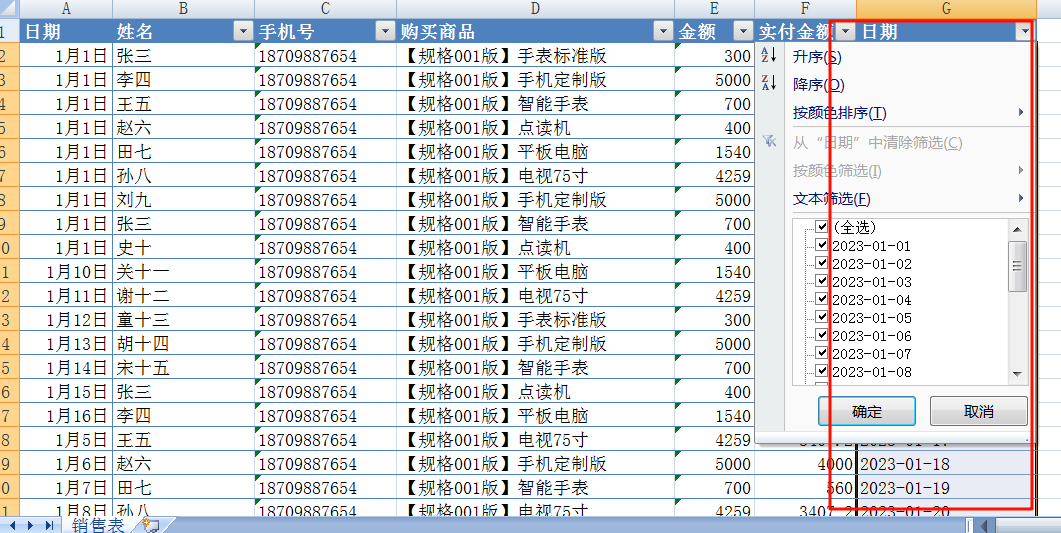Uncheck the 2023-01-06 filter checkbox
1061x533 pixels.
click(x=822, y=335)
